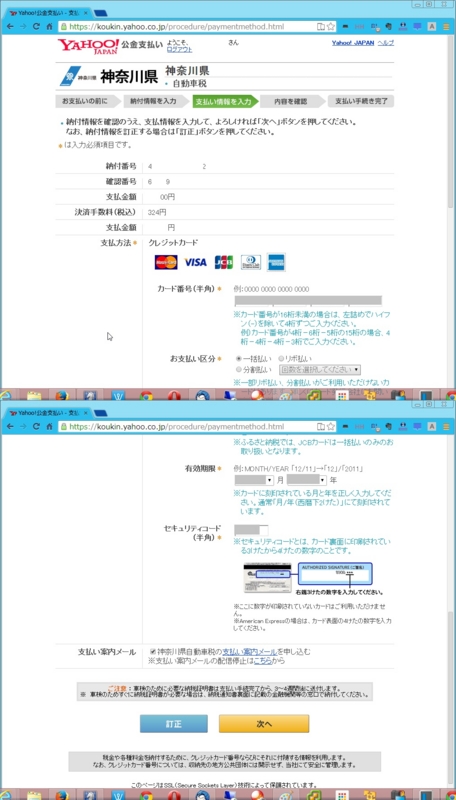
Task: Click the reload icon in the lower browser window
Action: tap(36, 426)
